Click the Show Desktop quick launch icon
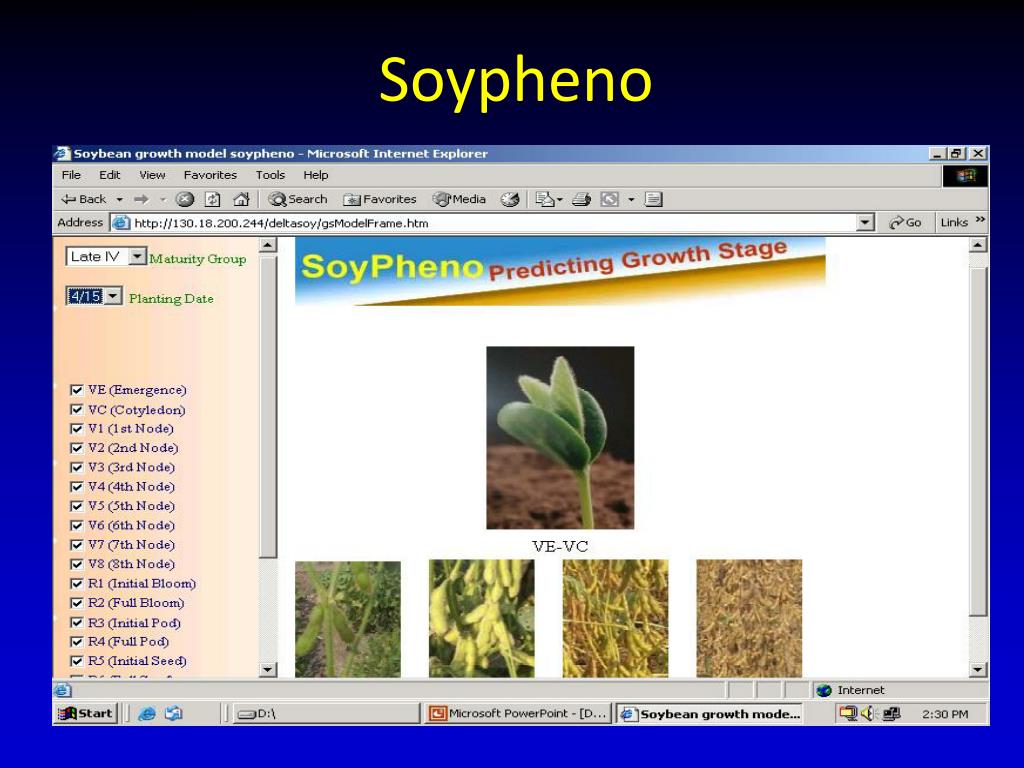1024x768 pixels. 174,714
